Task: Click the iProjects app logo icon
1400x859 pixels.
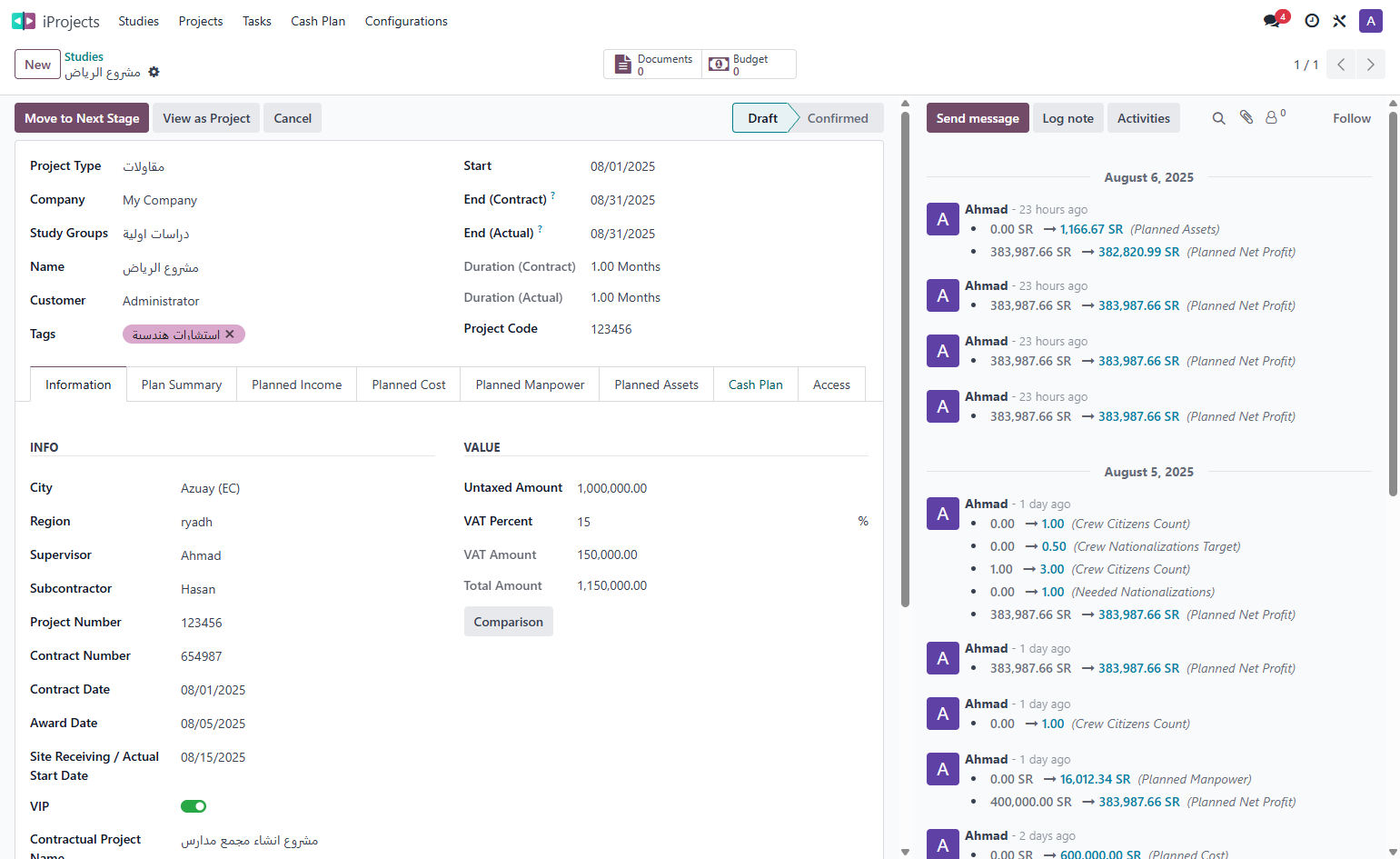Action: [x=24, y=21]
